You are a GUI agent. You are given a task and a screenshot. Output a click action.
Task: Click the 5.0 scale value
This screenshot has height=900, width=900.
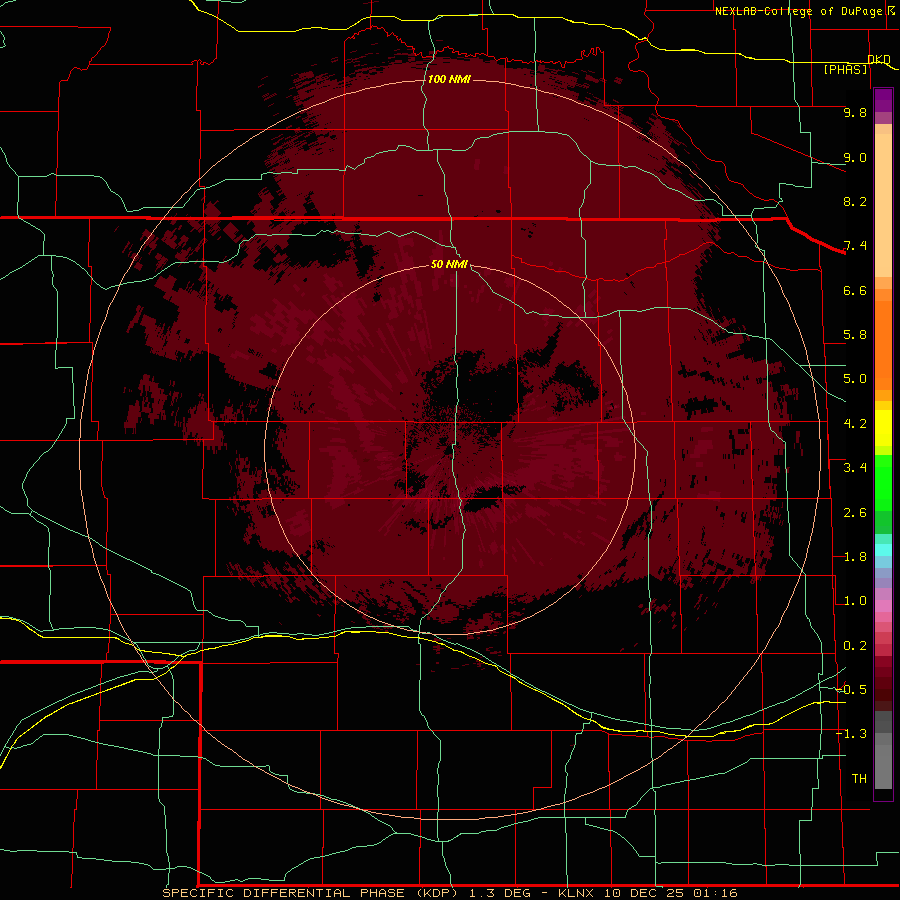tap(855, 379)
